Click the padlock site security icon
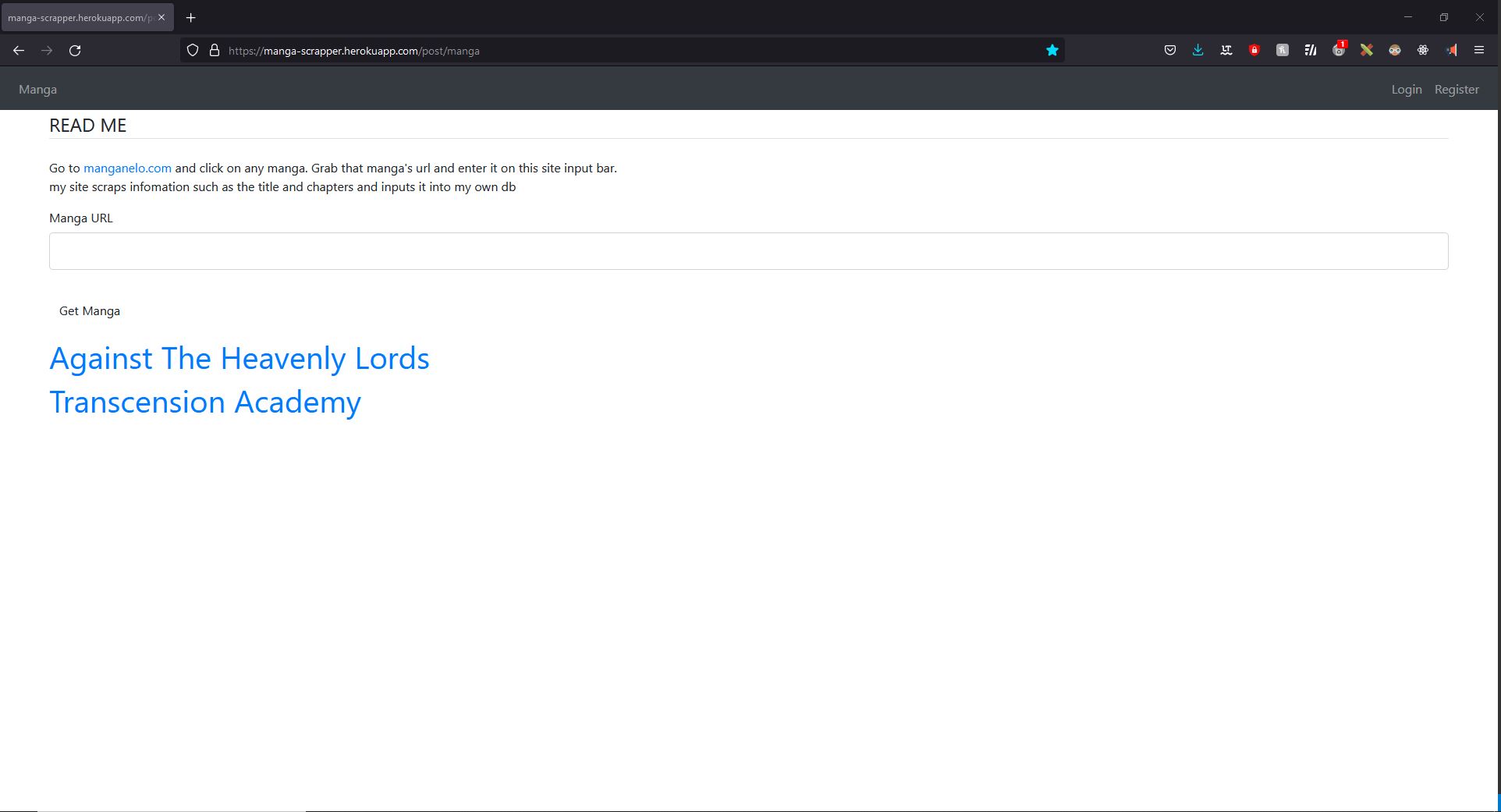The width and height of the screenshot is (1501, 812). 214,51
